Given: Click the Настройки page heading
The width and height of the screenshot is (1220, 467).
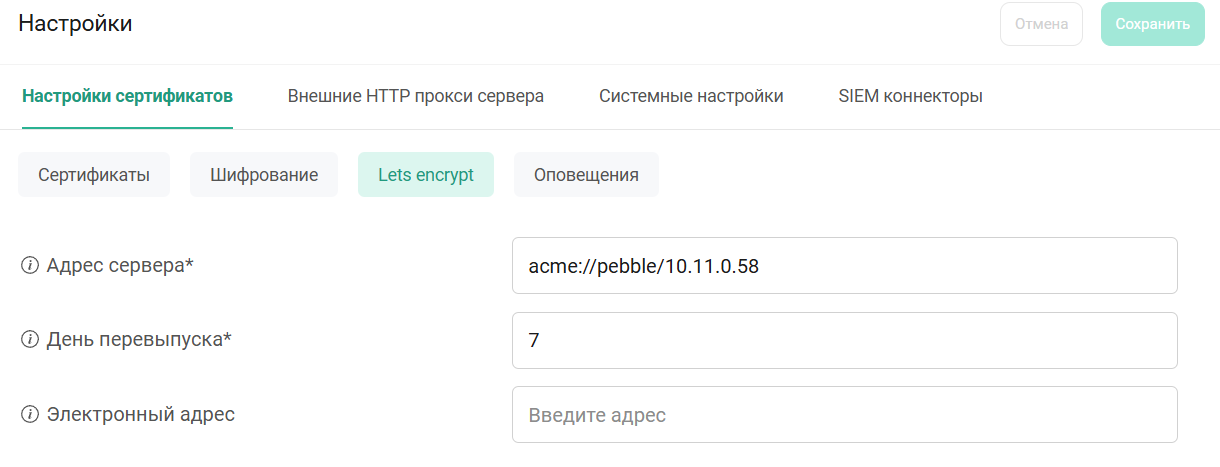Looking at the screenshot, I should (x=76, y=24).
